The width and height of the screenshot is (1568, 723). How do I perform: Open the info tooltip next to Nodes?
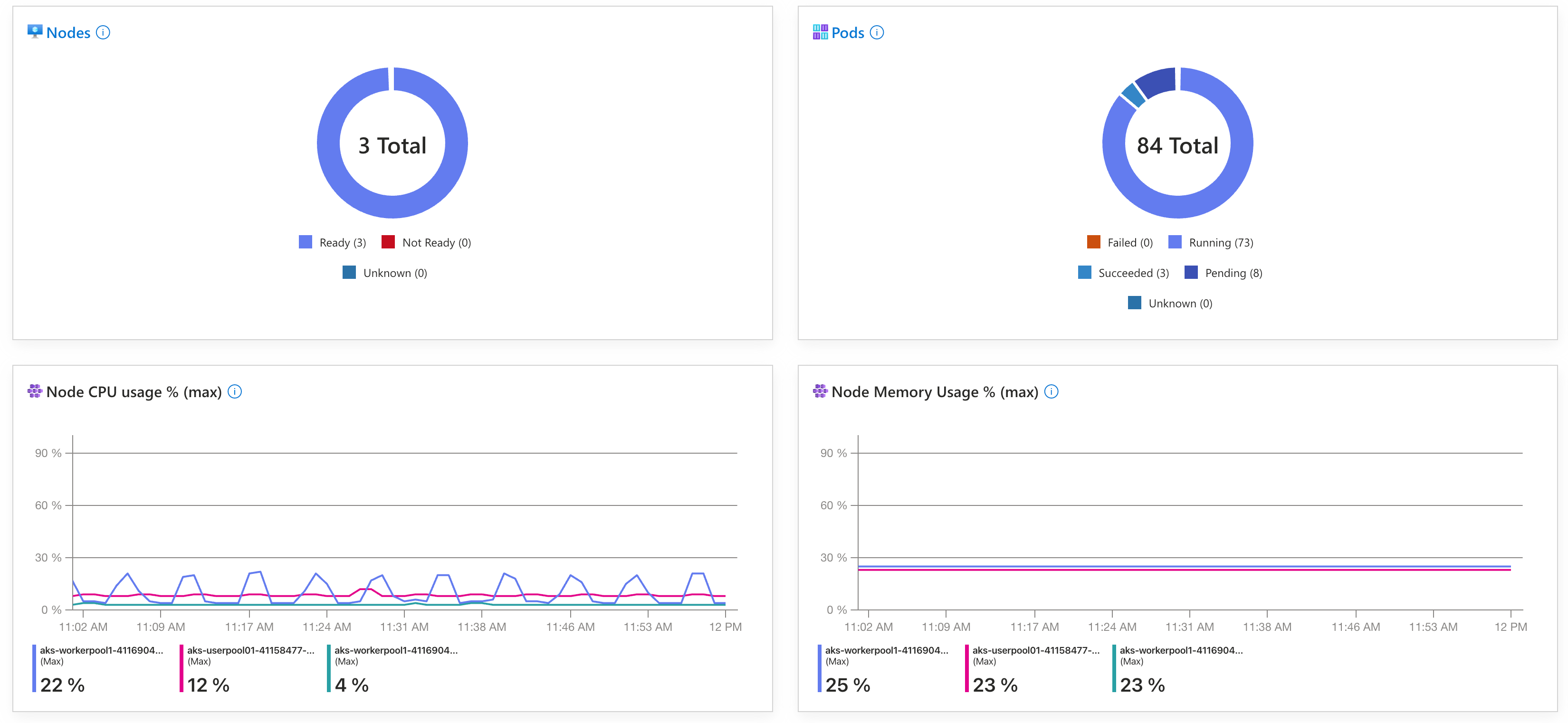(x=103, y=32)
